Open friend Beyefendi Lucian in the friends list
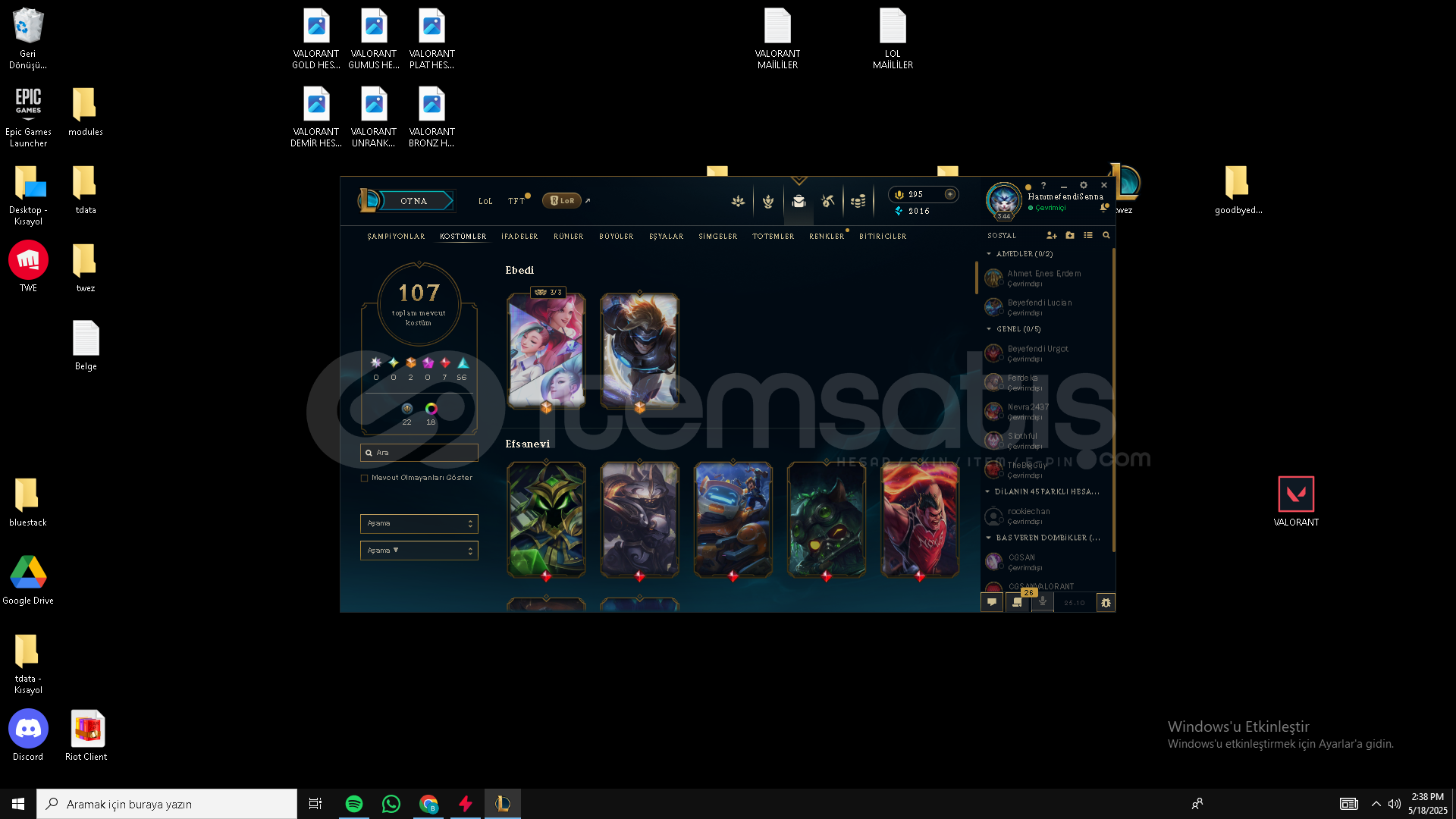 pos(1046,307)
